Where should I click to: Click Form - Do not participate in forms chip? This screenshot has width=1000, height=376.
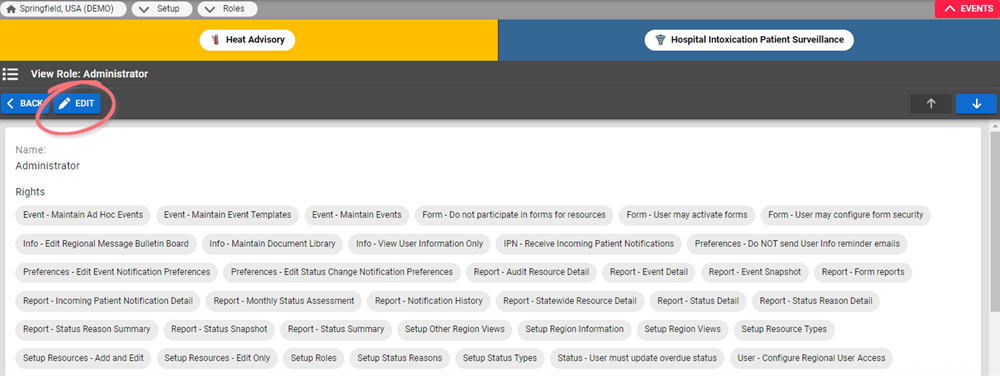(514, 215)
